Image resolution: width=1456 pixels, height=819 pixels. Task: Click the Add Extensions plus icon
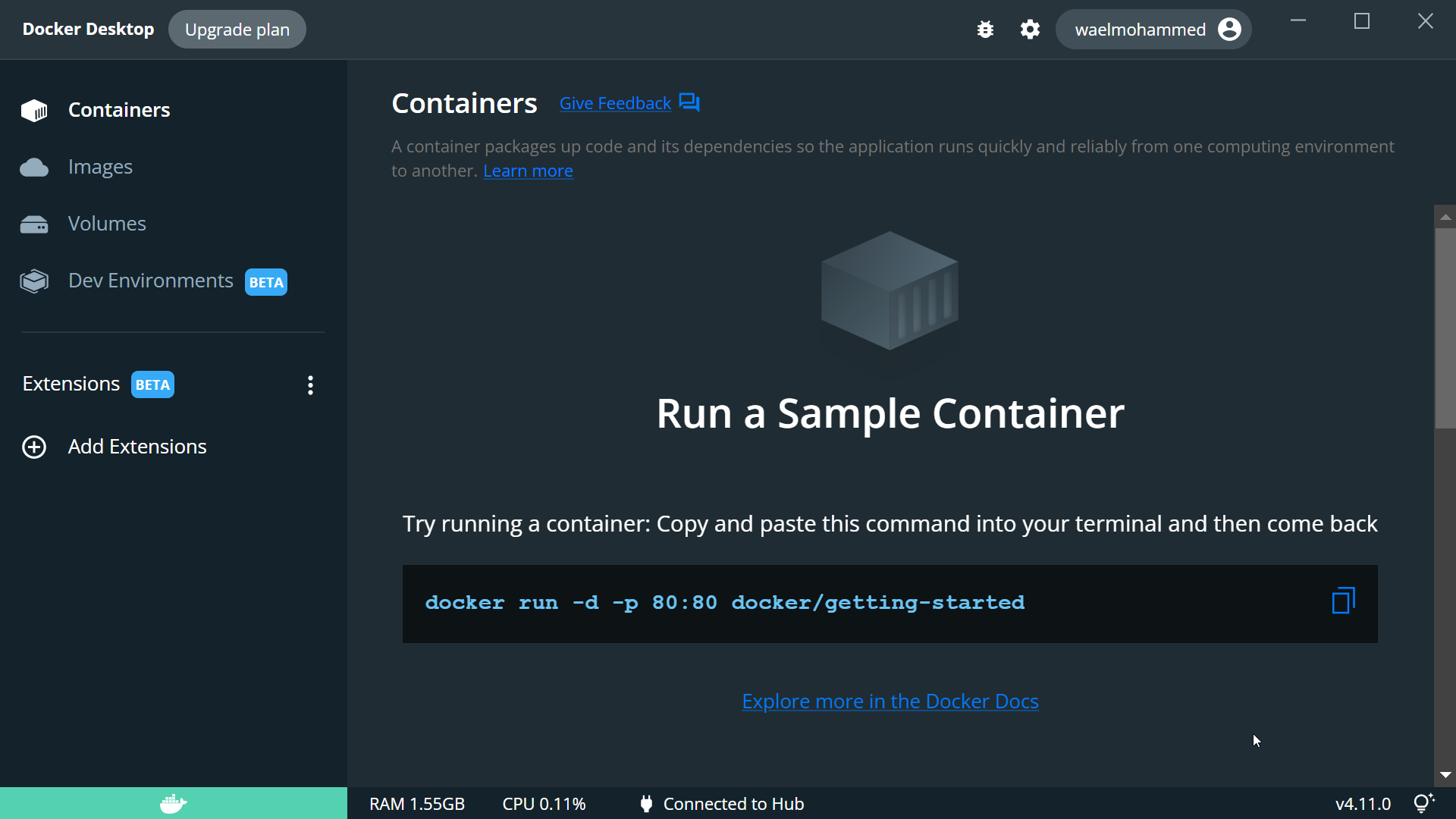pos(34,447)
